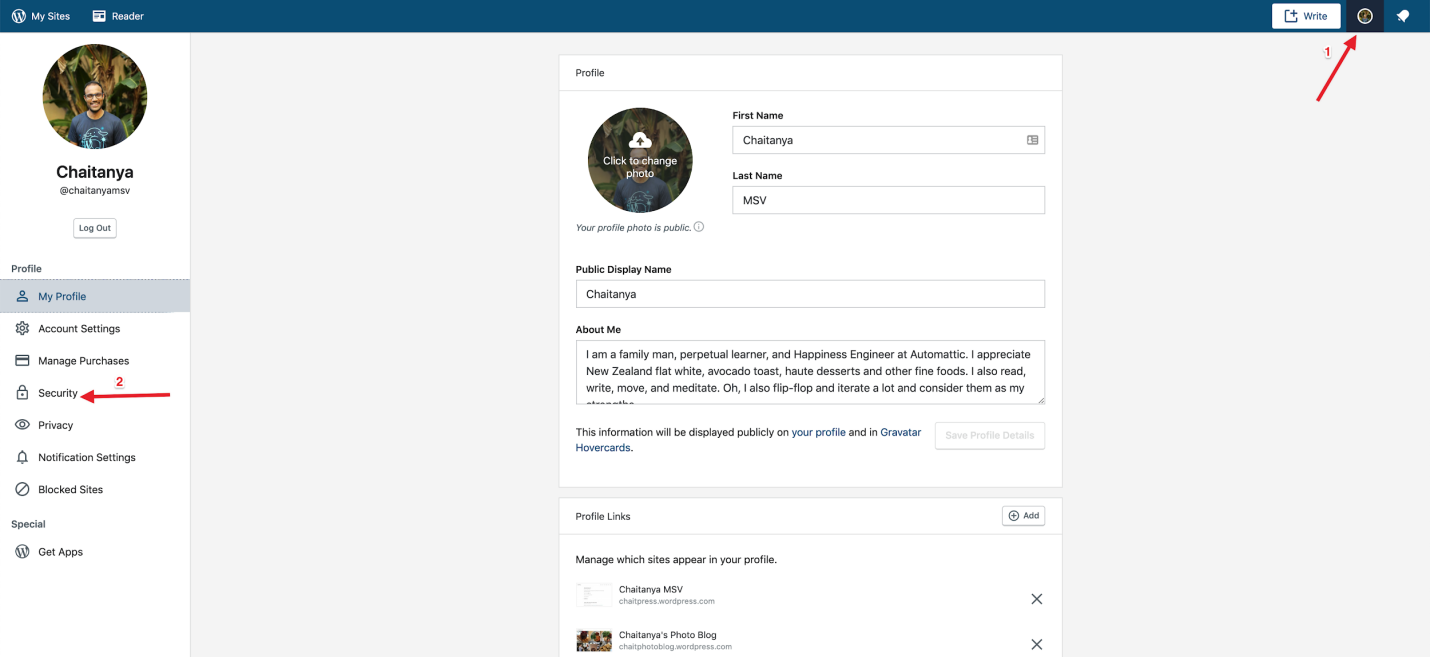Click the Public Display Name field
This screenshot has height=657, width=1430.
point(810,294)
